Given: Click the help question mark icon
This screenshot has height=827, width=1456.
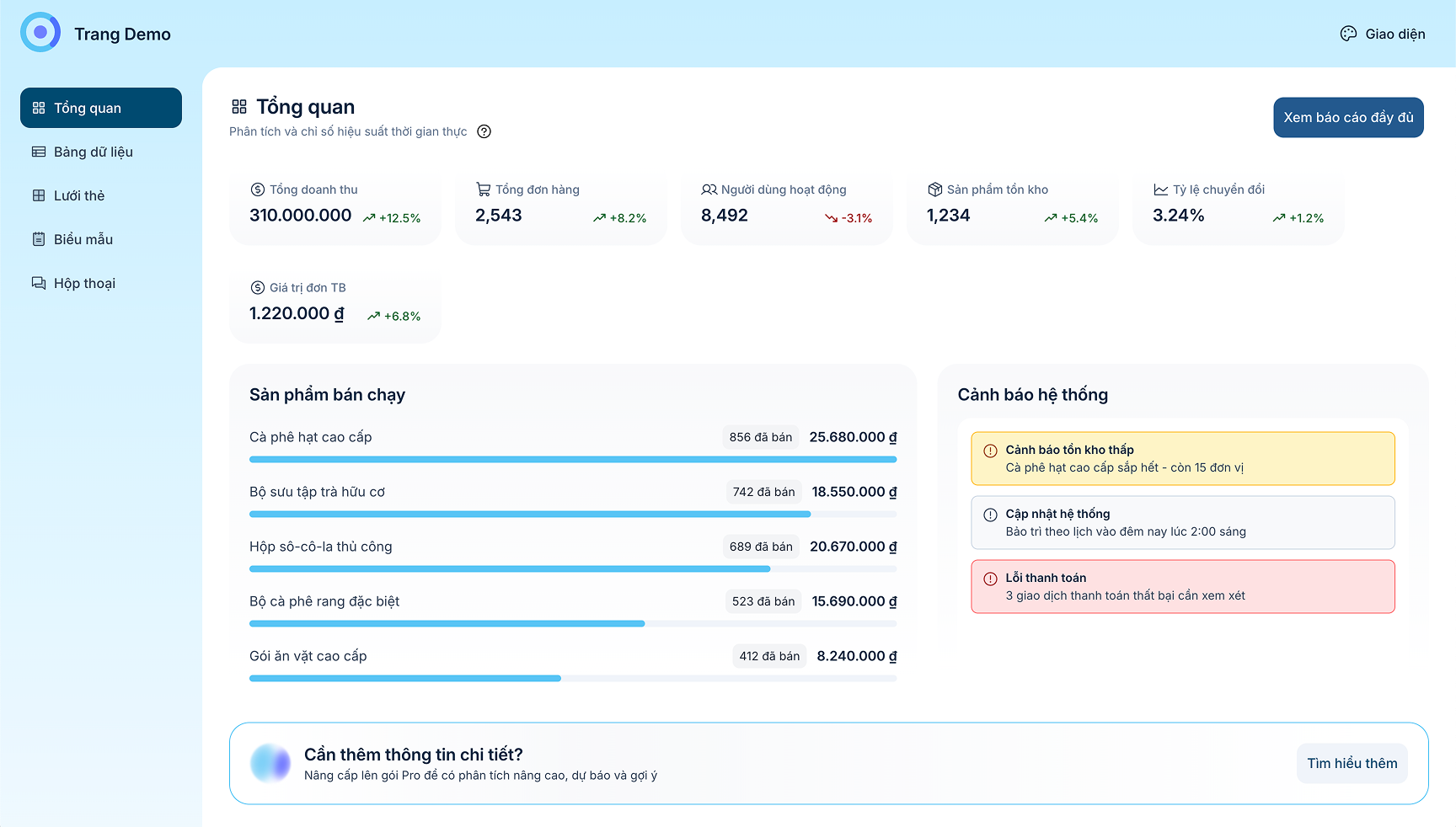Looking at the screenshot, I should [x=484, y=131].
